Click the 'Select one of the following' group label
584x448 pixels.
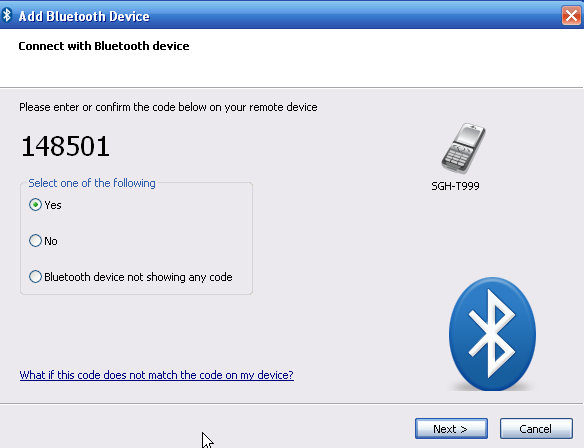[x=92, y=183]
